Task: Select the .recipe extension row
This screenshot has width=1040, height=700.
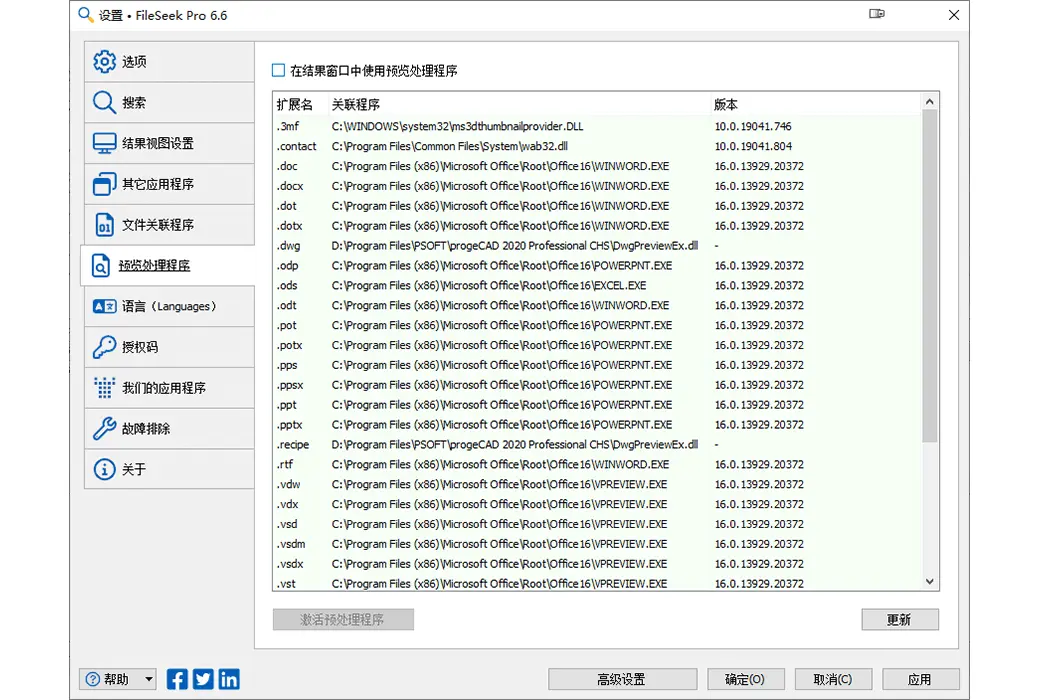Action: [597, 445]
